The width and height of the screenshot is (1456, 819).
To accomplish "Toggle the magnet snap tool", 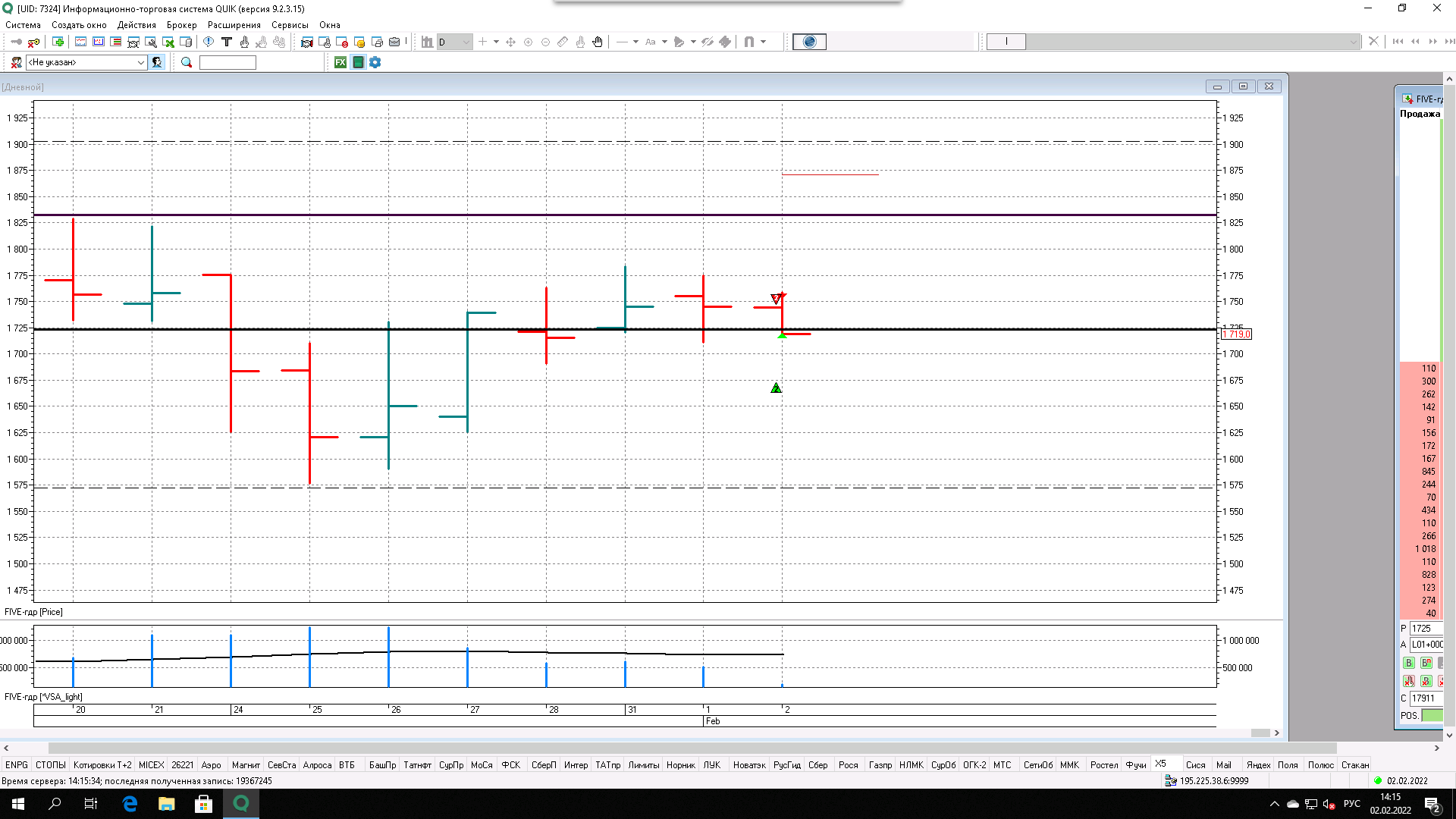I will click(x=749, y=42).
